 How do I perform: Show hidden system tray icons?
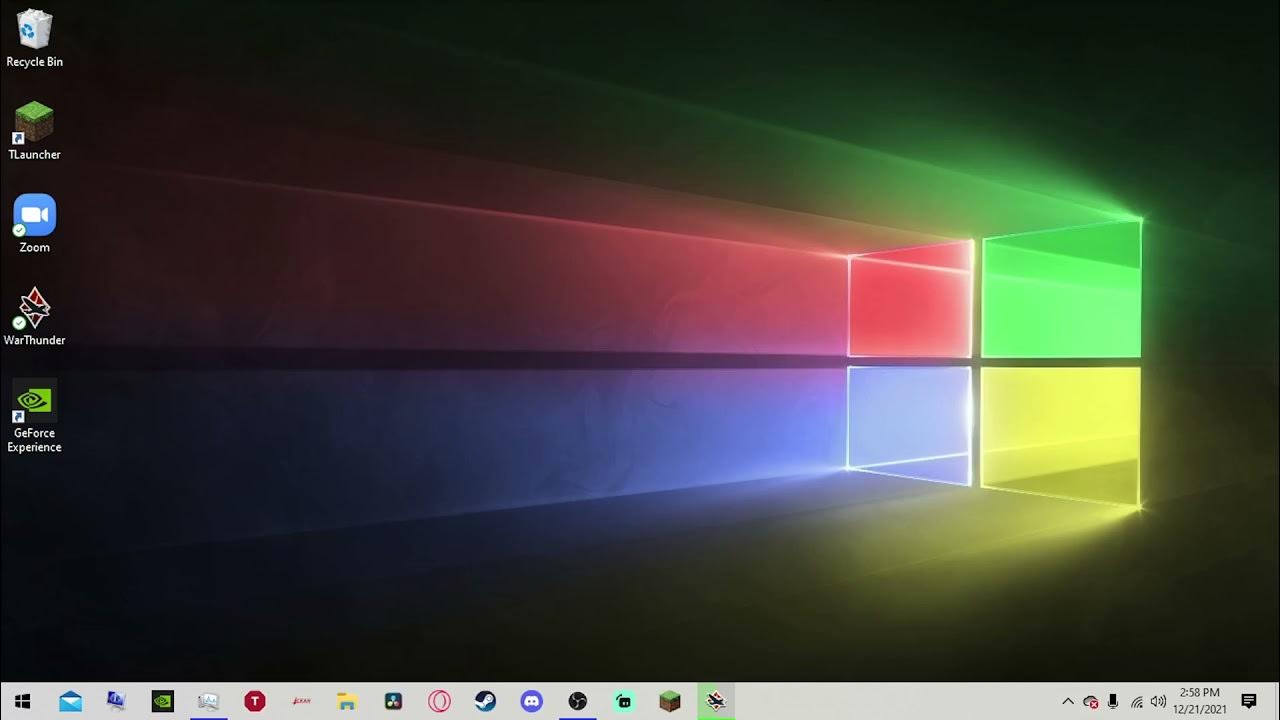click(x=1067, y=702)
